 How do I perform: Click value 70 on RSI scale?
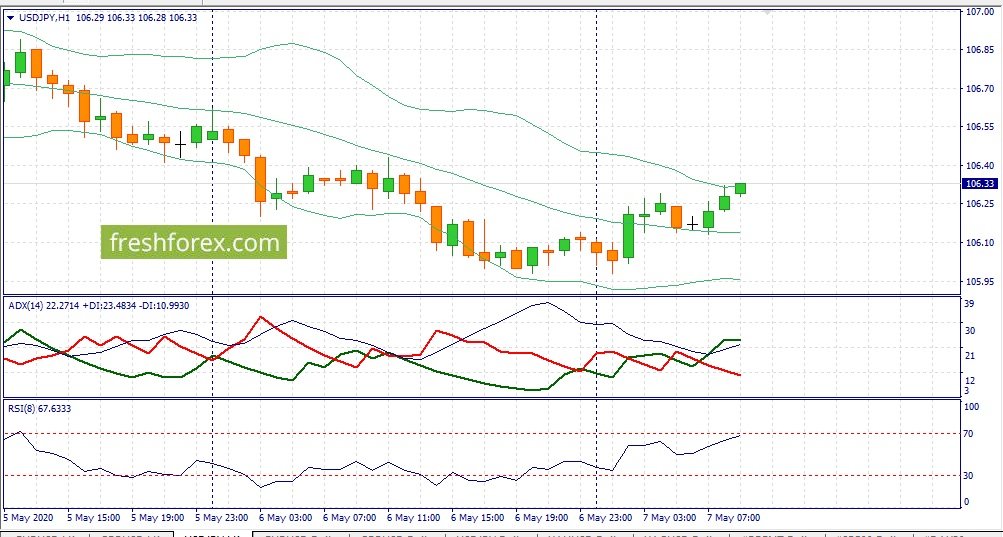969,434
